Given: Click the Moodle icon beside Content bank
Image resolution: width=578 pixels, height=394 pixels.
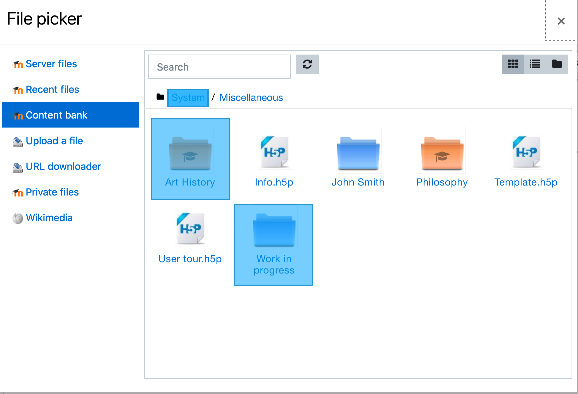Looking at the screenshot, I should click(18, 116).
